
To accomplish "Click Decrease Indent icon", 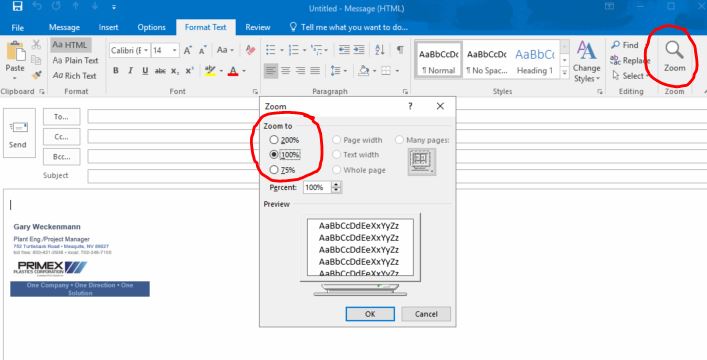I will click(344, 50).
